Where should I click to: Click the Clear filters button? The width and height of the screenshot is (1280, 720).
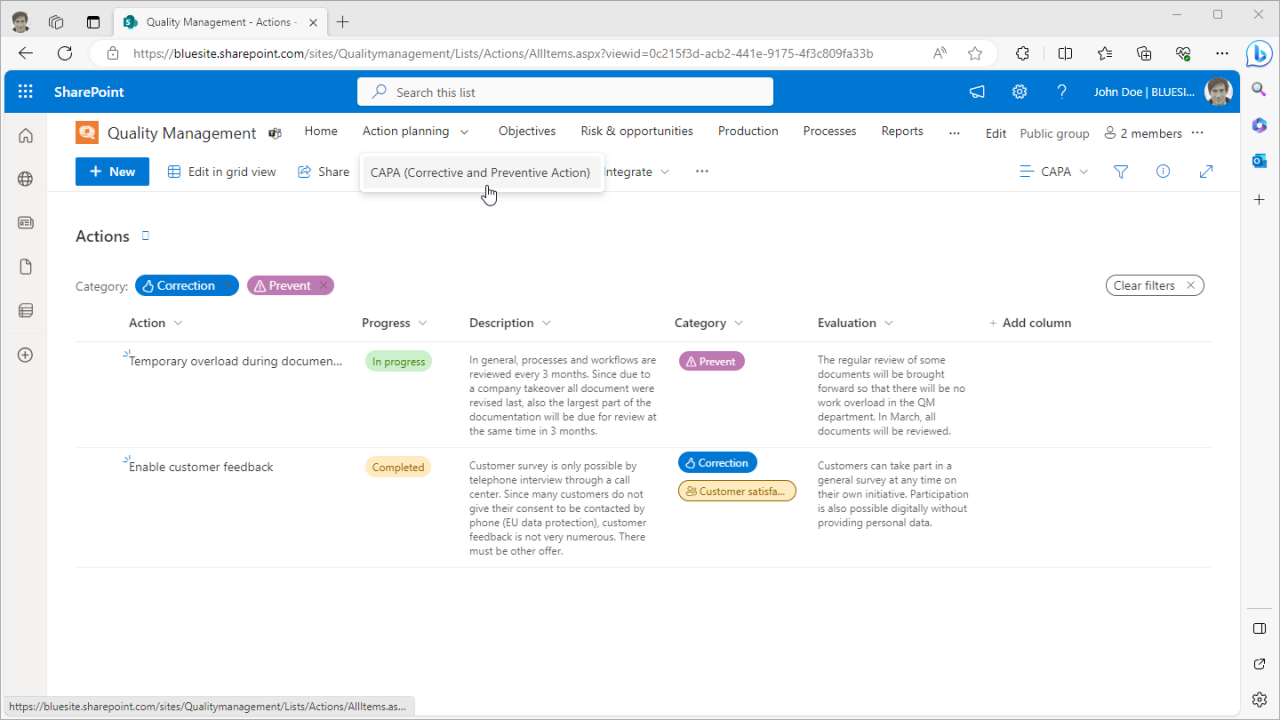tap(1153, 286)
